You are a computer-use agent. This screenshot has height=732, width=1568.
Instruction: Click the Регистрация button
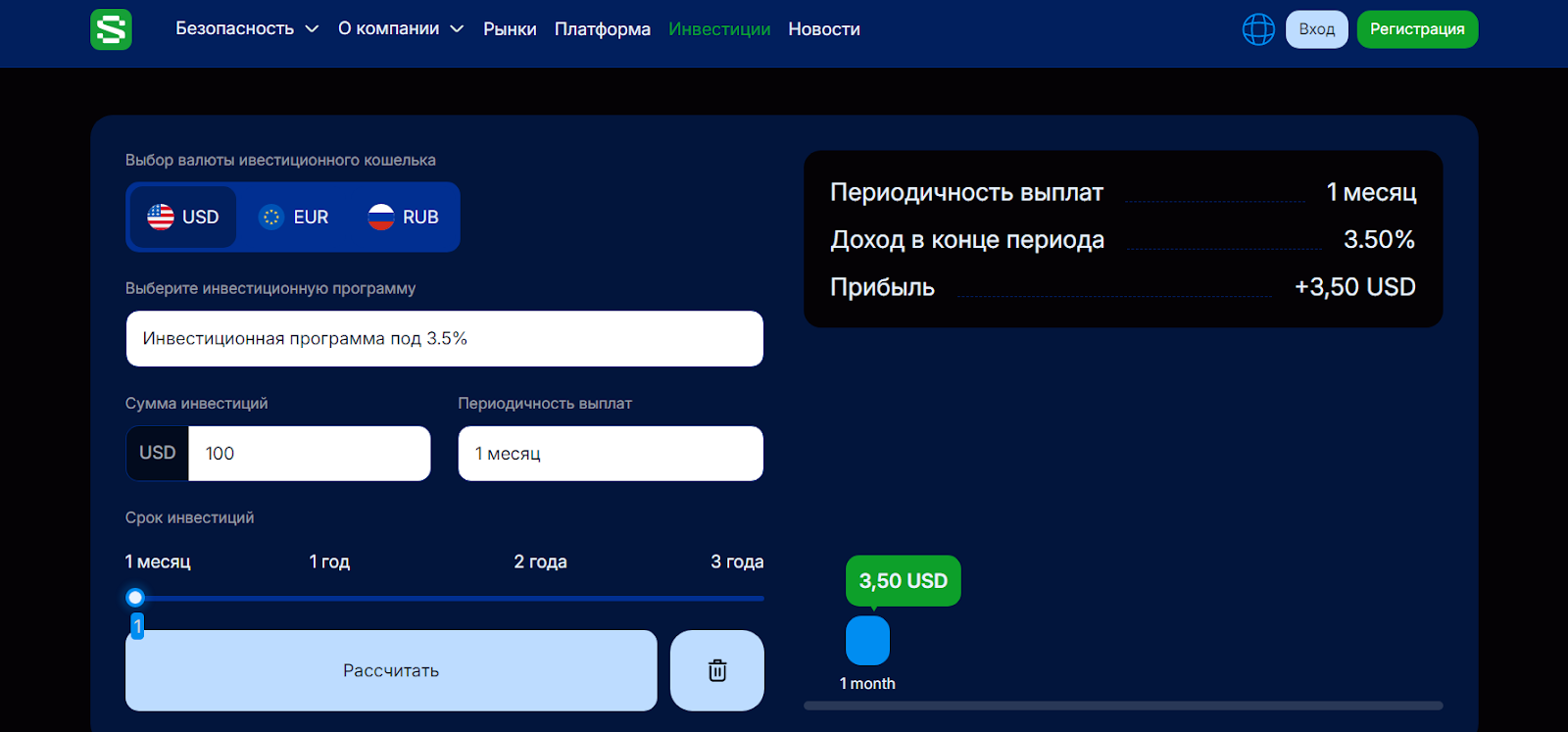point(1416,29)
